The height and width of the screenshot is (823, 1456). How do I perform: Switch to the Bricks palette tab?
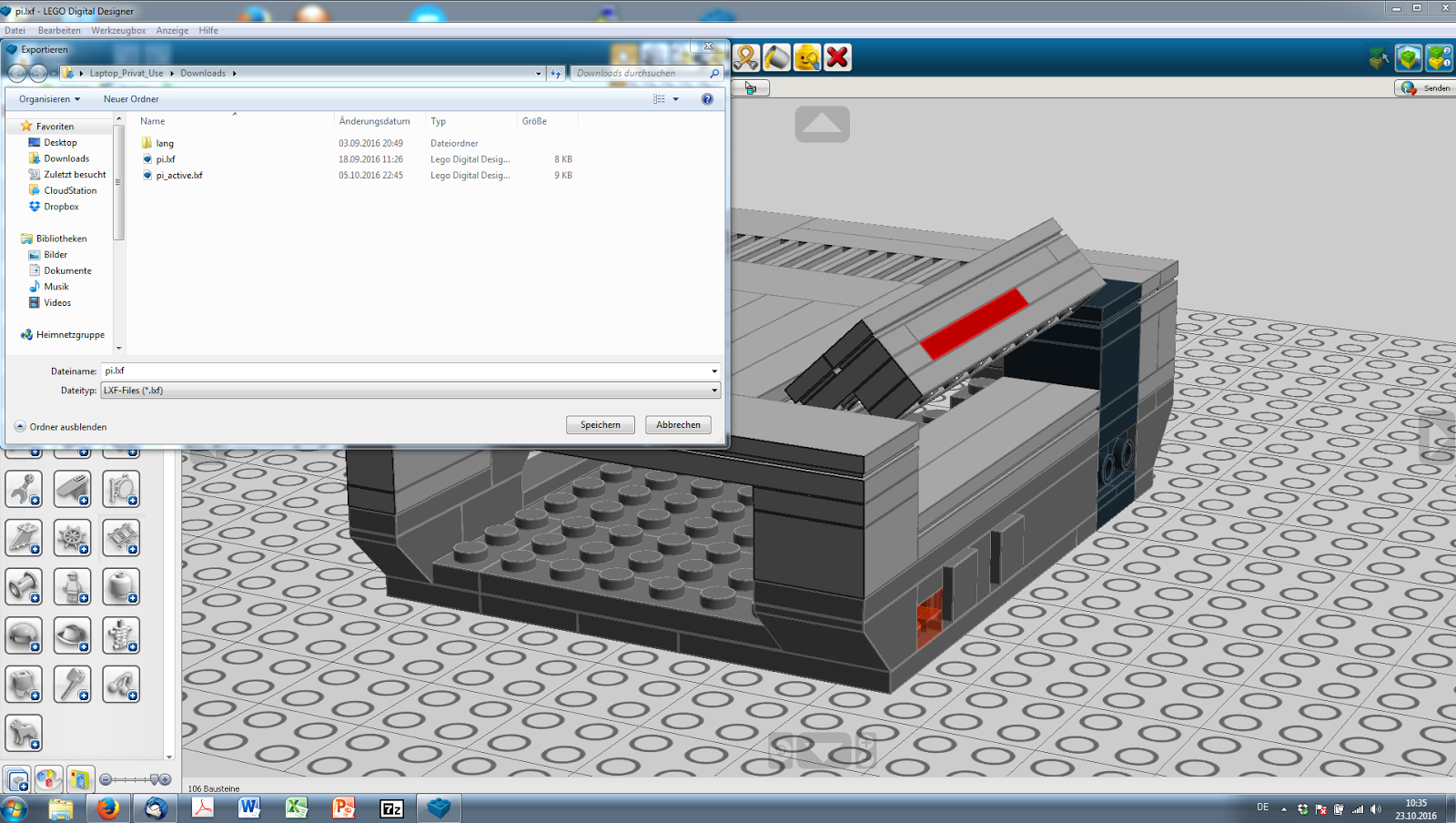pyautogui.click(x=17, y=779)
